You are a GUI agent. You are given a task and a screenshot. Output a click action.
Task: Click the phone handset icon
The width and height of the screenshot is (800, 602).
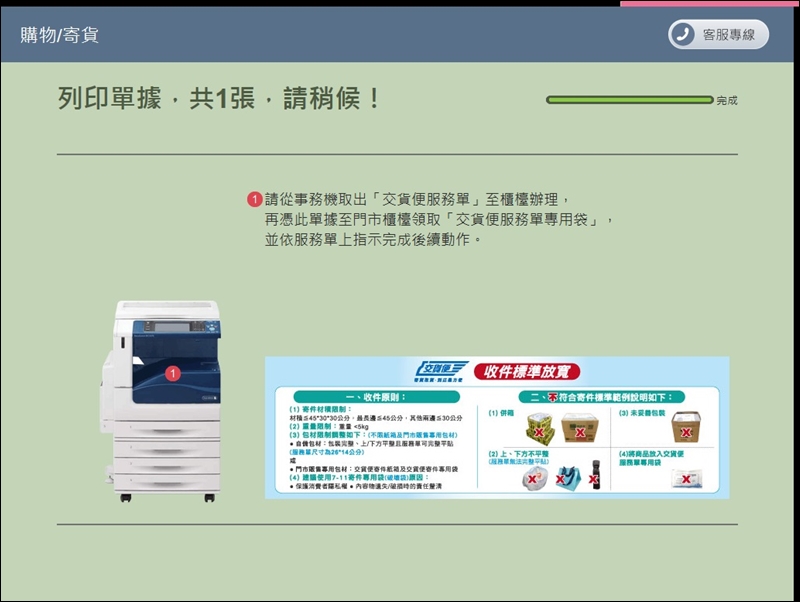(x=684, y=34)
